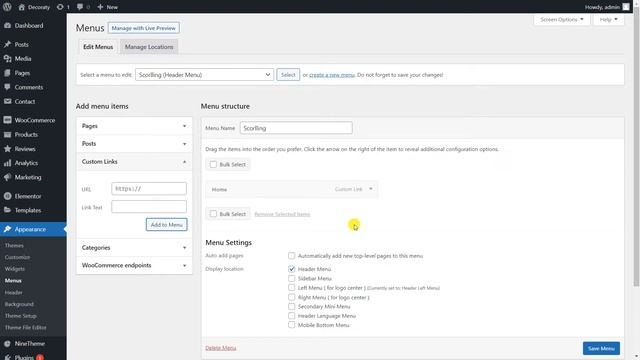Click Remove Selected Items link
The width and height of the screenshot is (640, 360).
coord(282,214)
